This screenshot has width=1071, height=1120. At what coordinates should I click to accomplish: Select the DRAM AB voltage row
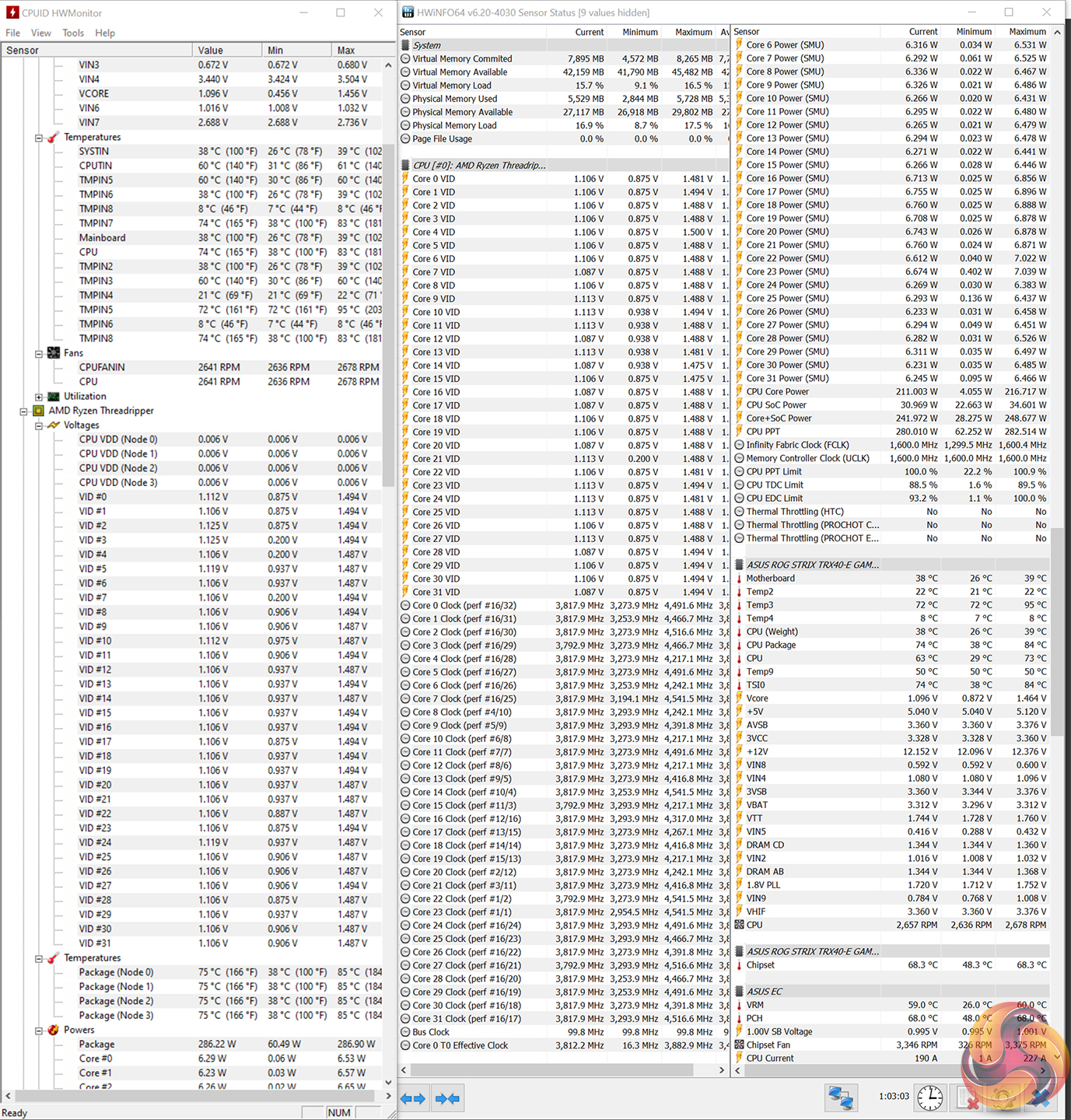(x=891, y=872)
